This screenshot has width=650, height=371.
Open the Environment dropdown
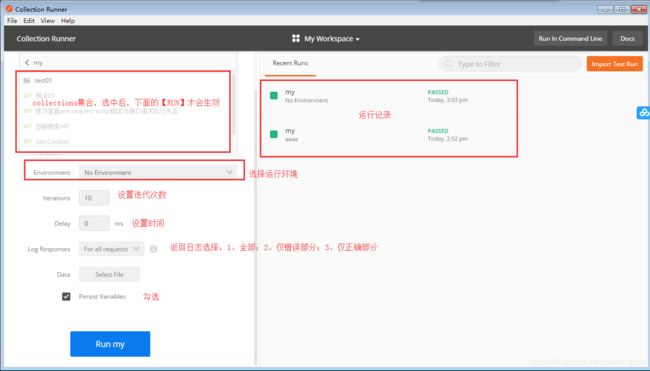pyautogui.click(x=158, y=172)
